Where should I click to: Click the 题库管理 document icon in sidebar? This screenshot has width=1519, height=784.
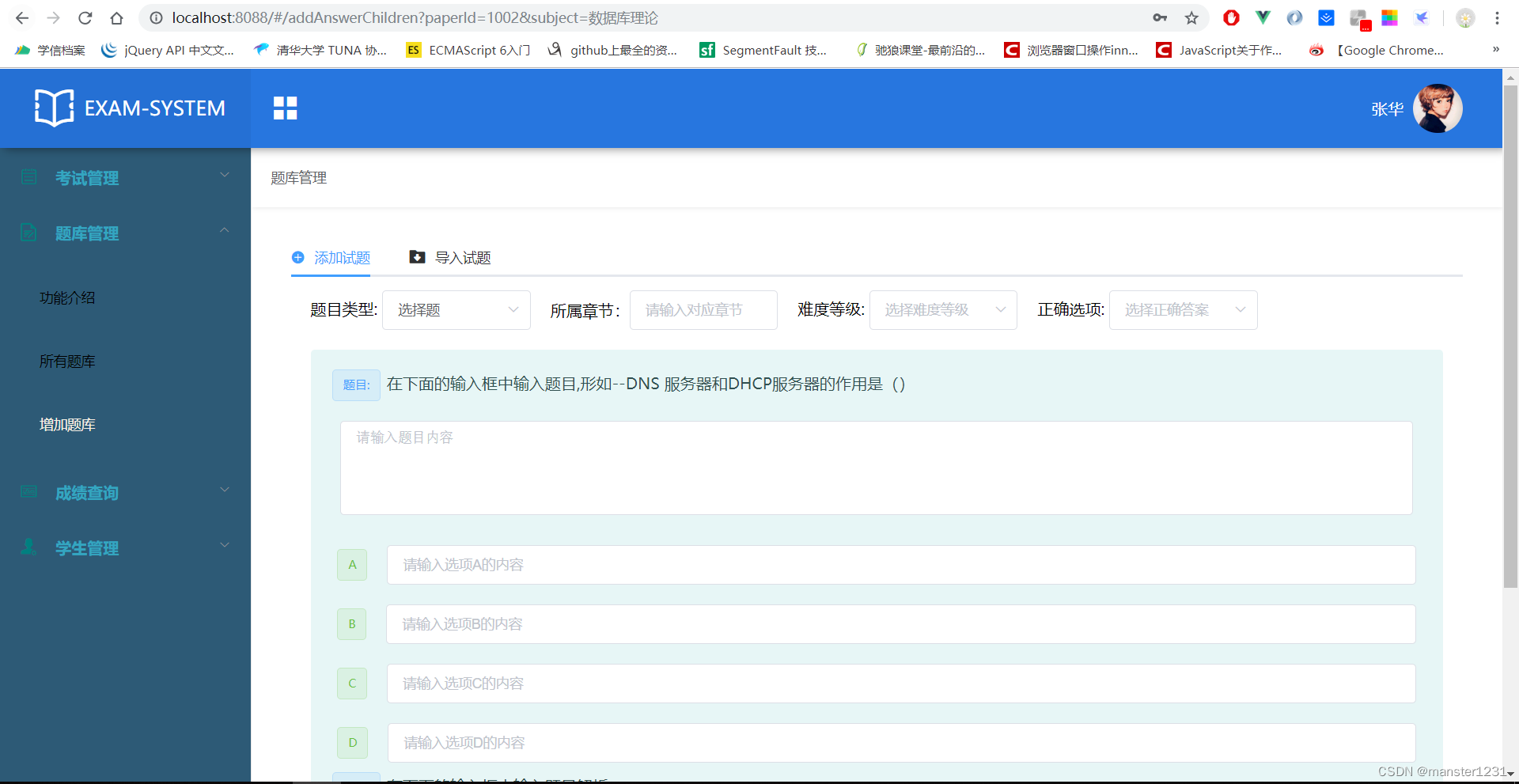pos(28,232)
